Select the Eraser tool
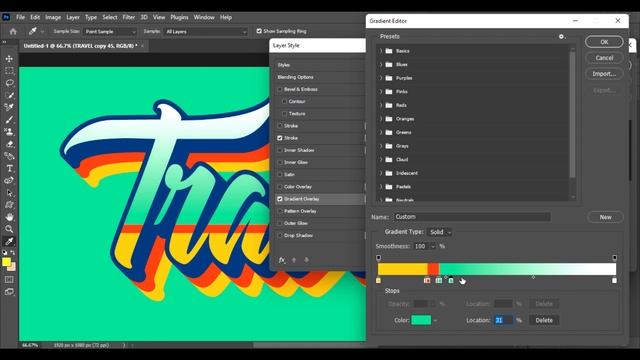Image resolution: width=640 pixels, height=360 pixels. tap(9, 144)
